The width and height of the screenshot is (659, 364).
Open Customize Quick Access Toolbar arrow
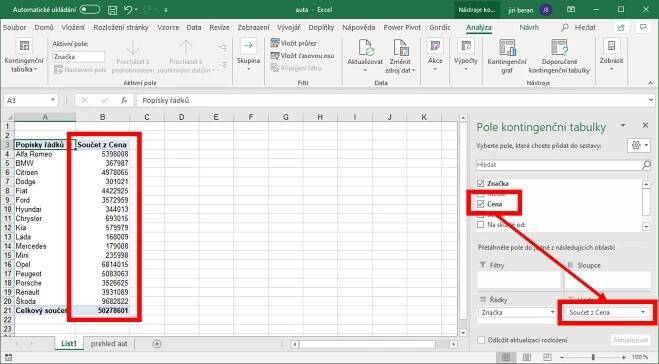coord(166,10)
